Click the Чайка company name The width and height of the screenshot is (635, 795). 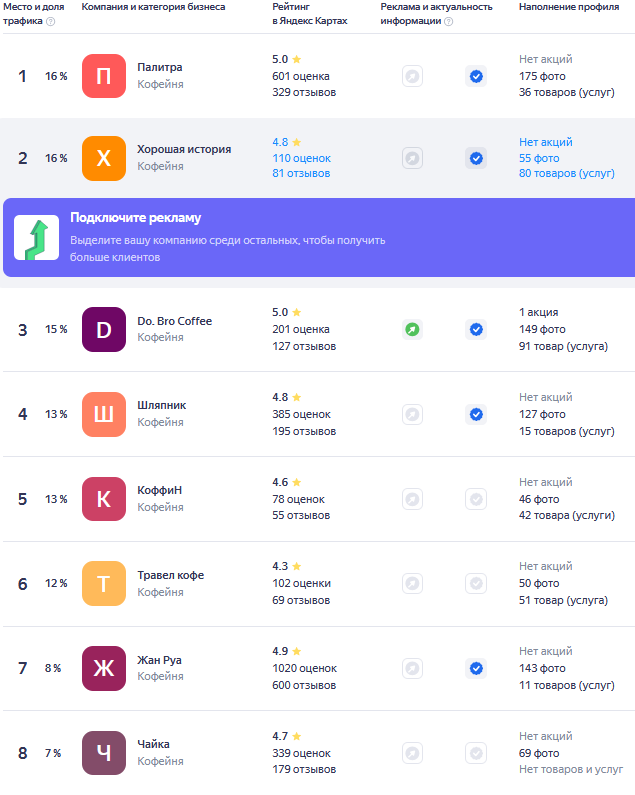coord(154,744)
